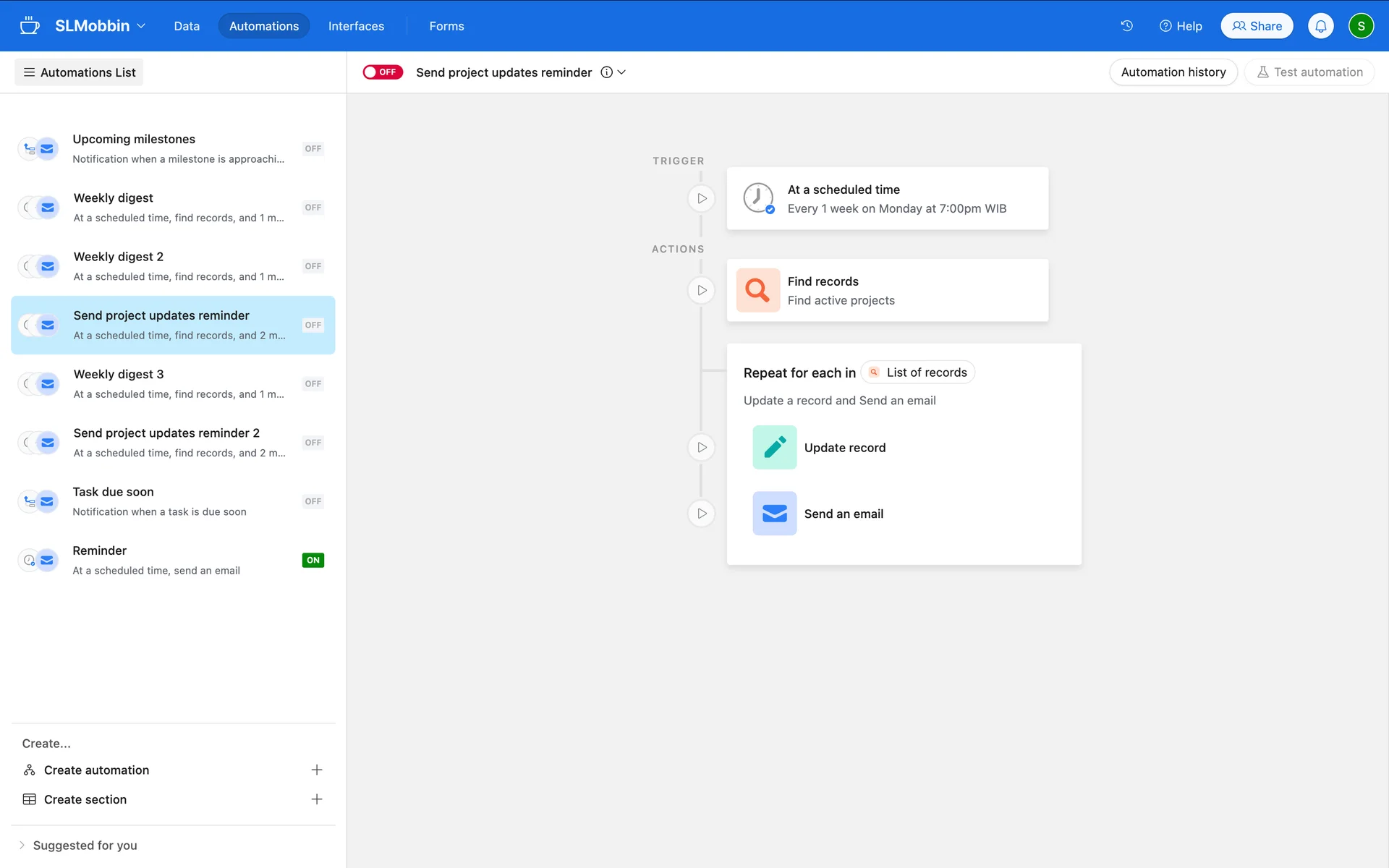Open the notifications bell
1389x868 pixels.
1320,26
